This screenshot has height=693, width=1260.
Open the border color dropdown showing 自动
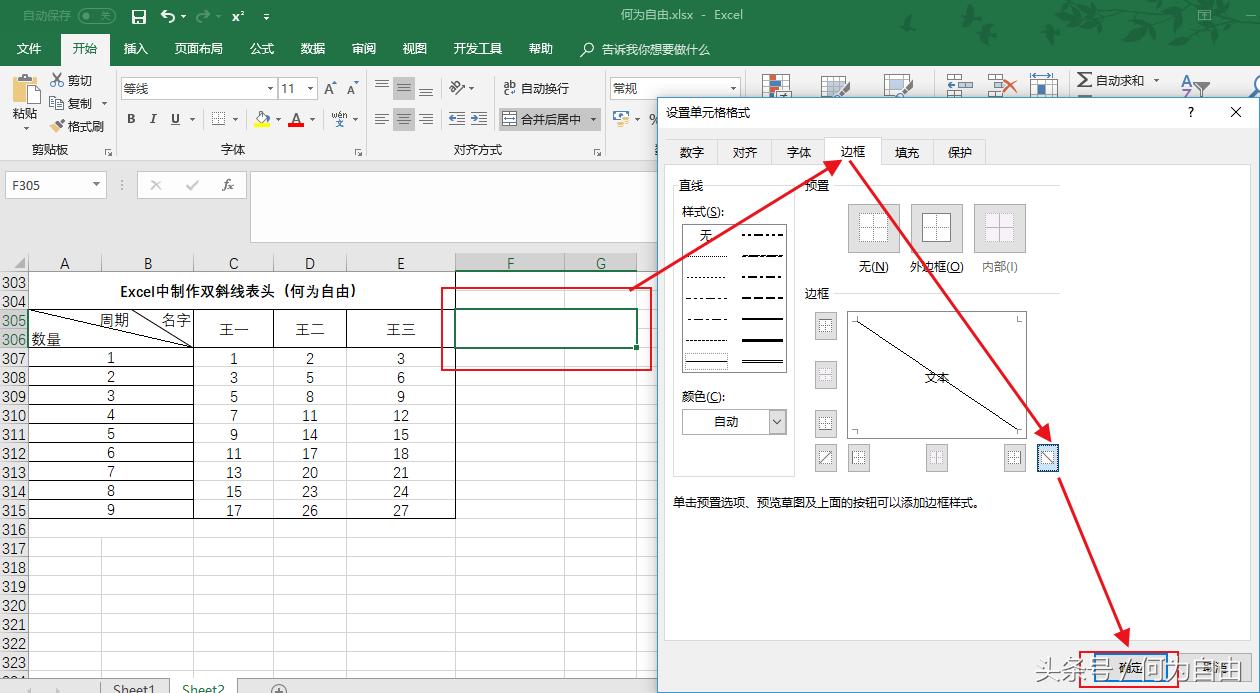(777, 422)
